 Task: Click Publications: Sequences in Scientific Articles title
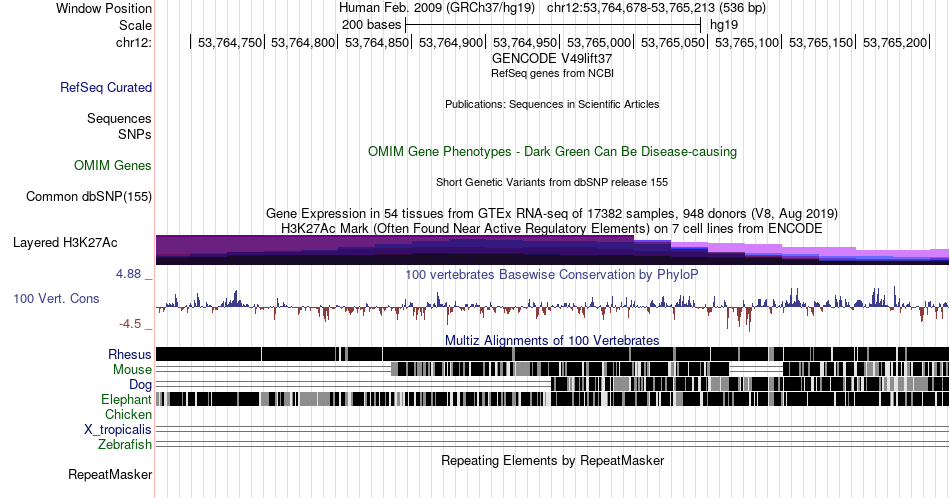tap(552, 104)
